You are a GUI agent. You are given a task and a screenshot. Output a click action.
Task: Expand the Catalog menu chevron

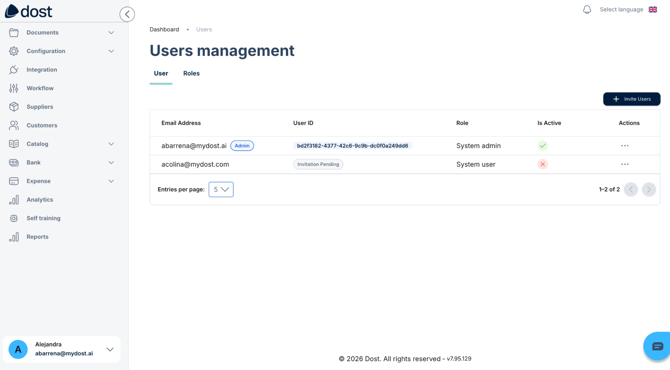(x=111, y=144)
